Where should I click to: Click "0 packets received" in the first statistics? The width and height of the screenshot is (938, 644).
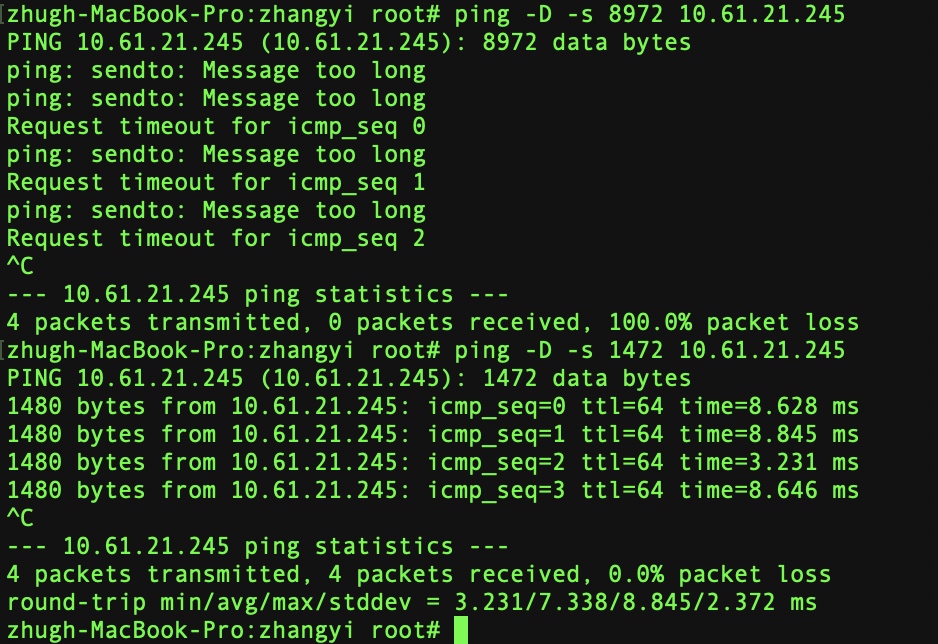click(x=454, y=322)
